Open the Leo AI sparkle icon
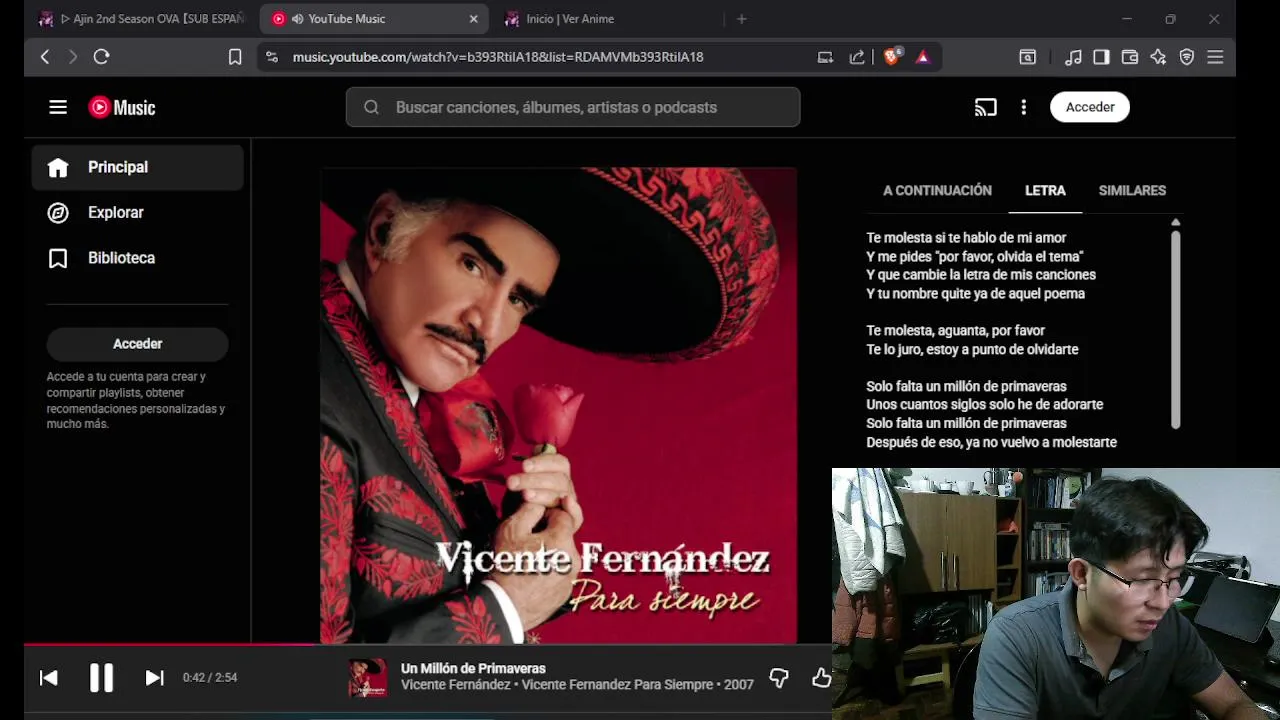The height and width of the screenshot is (720, 1280). (x=1158, y=57)
